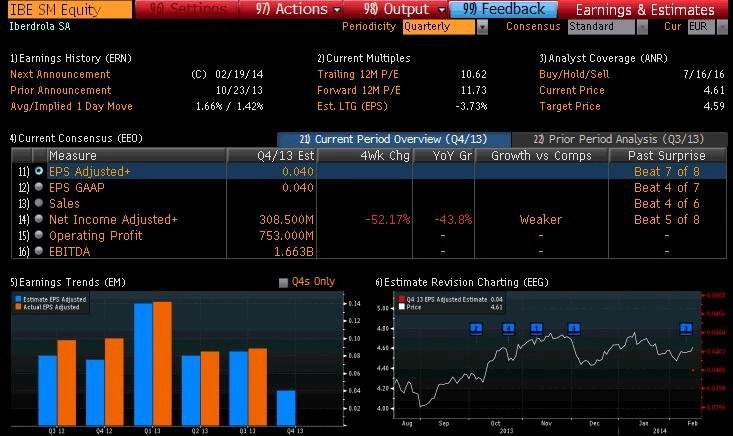Select the Sales radio button
The width and height of the screenshot is (733, 436).
coord(39,203)
